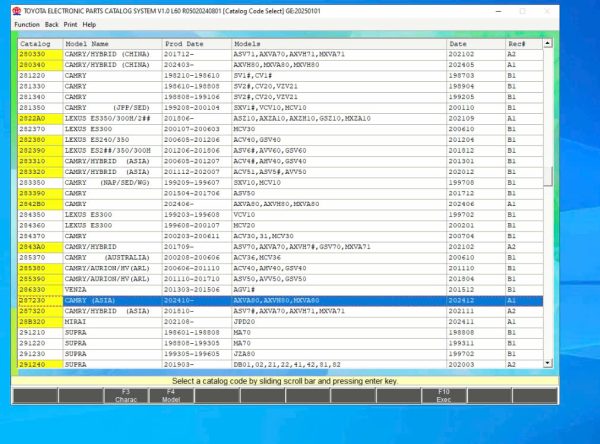The height and width of the screenshot is (444, 600).
Task: Click the vertical scrollbar thumb
Action: (548, 176)
